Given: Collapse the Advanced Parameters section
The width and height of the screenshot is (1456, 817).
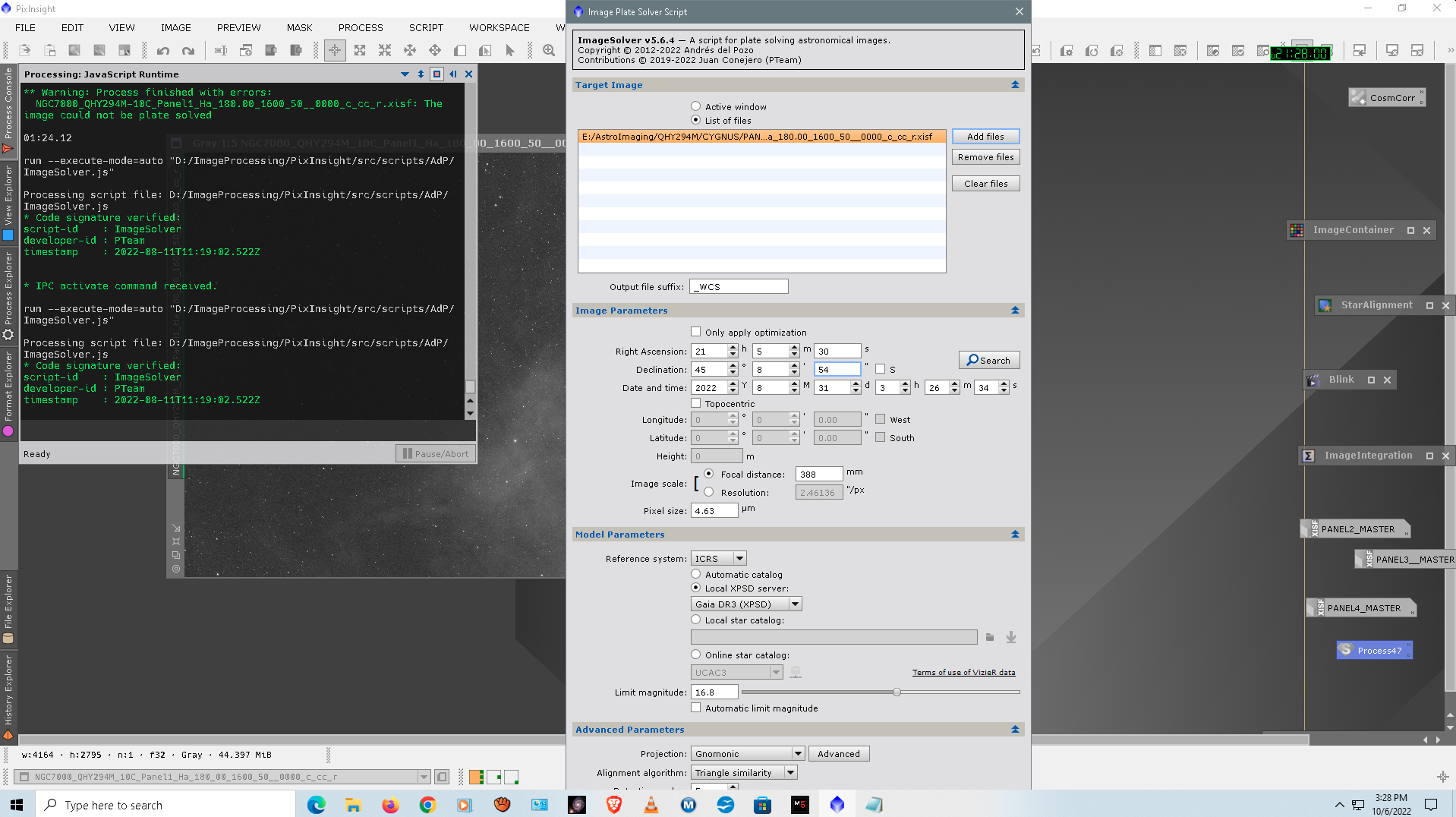Looking at the screenshot, I should (1015, 730).
